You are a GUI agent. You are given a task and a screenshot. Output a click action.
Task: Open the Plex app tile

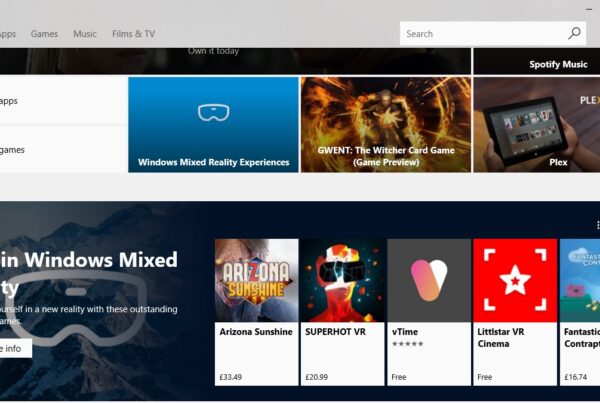[x=537, y=125]
